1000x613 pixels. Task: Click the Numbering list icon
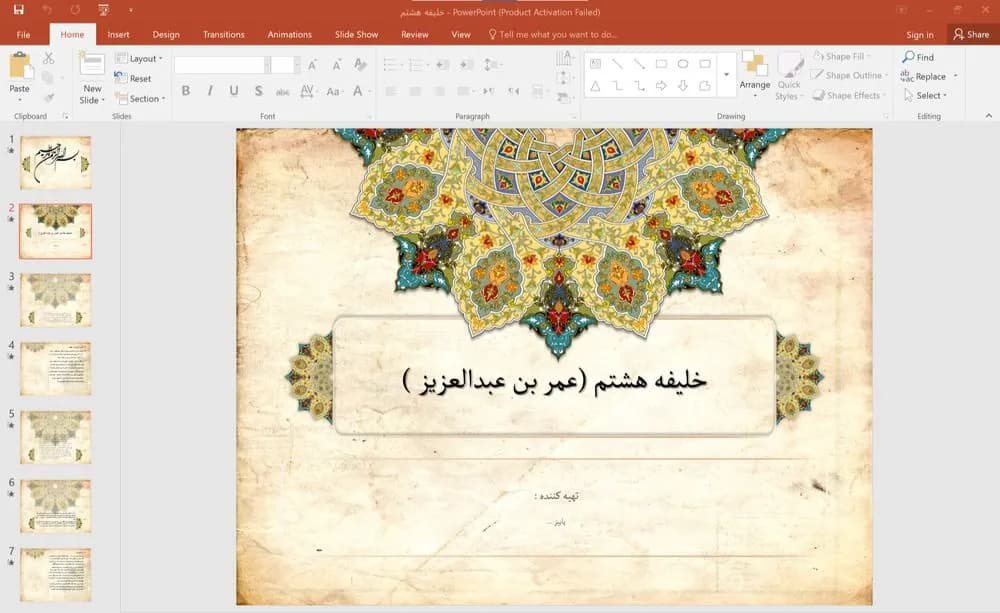tap(418, 64)
